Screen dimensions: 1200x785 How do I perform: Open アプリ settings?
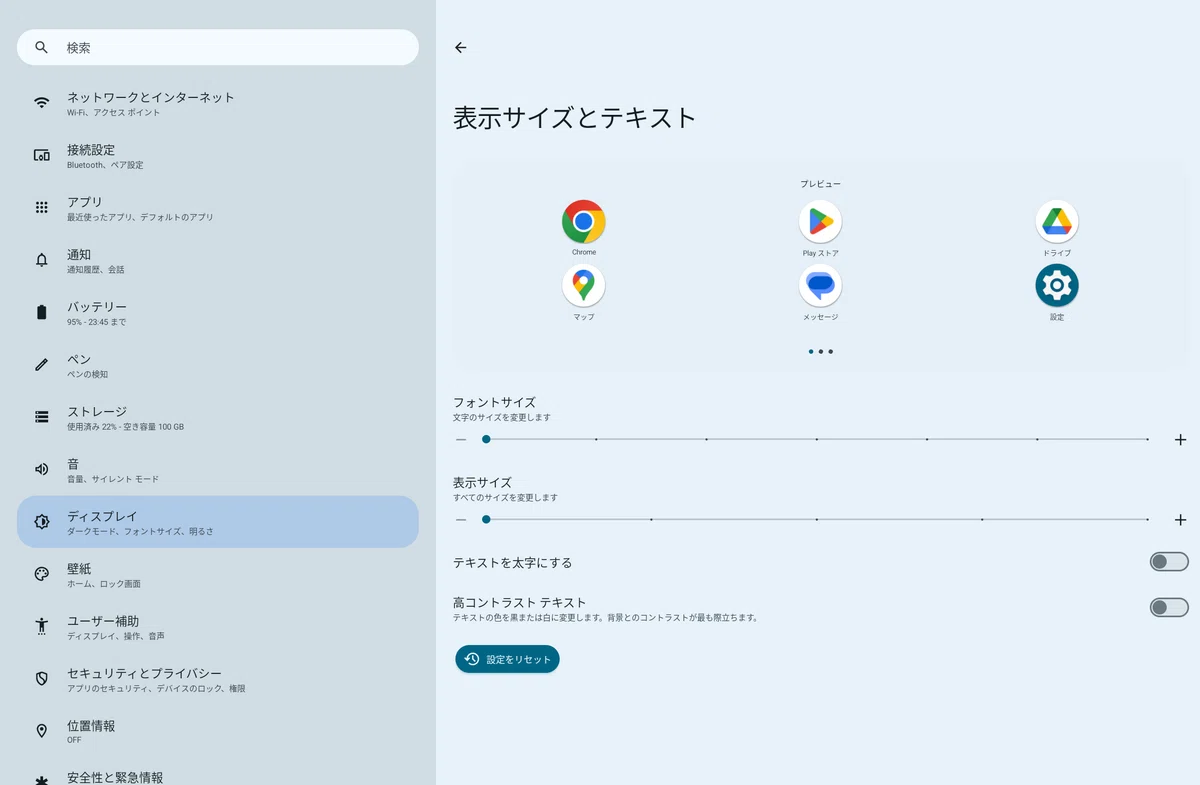point(218,207)
